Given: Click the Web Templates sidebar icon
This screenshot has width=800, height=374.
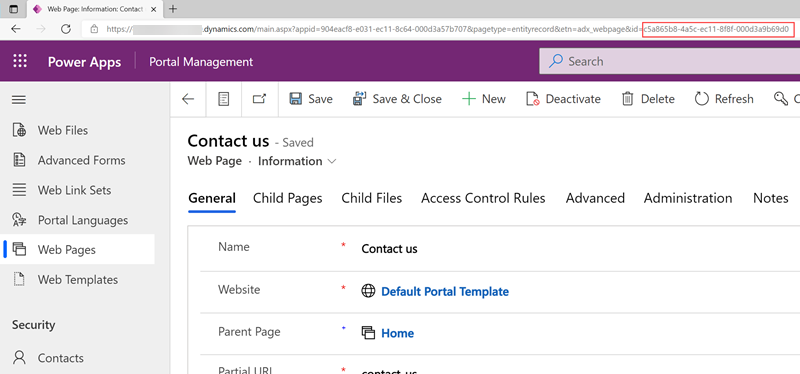Looking at the screenshot, I should (x=19, y=280).
